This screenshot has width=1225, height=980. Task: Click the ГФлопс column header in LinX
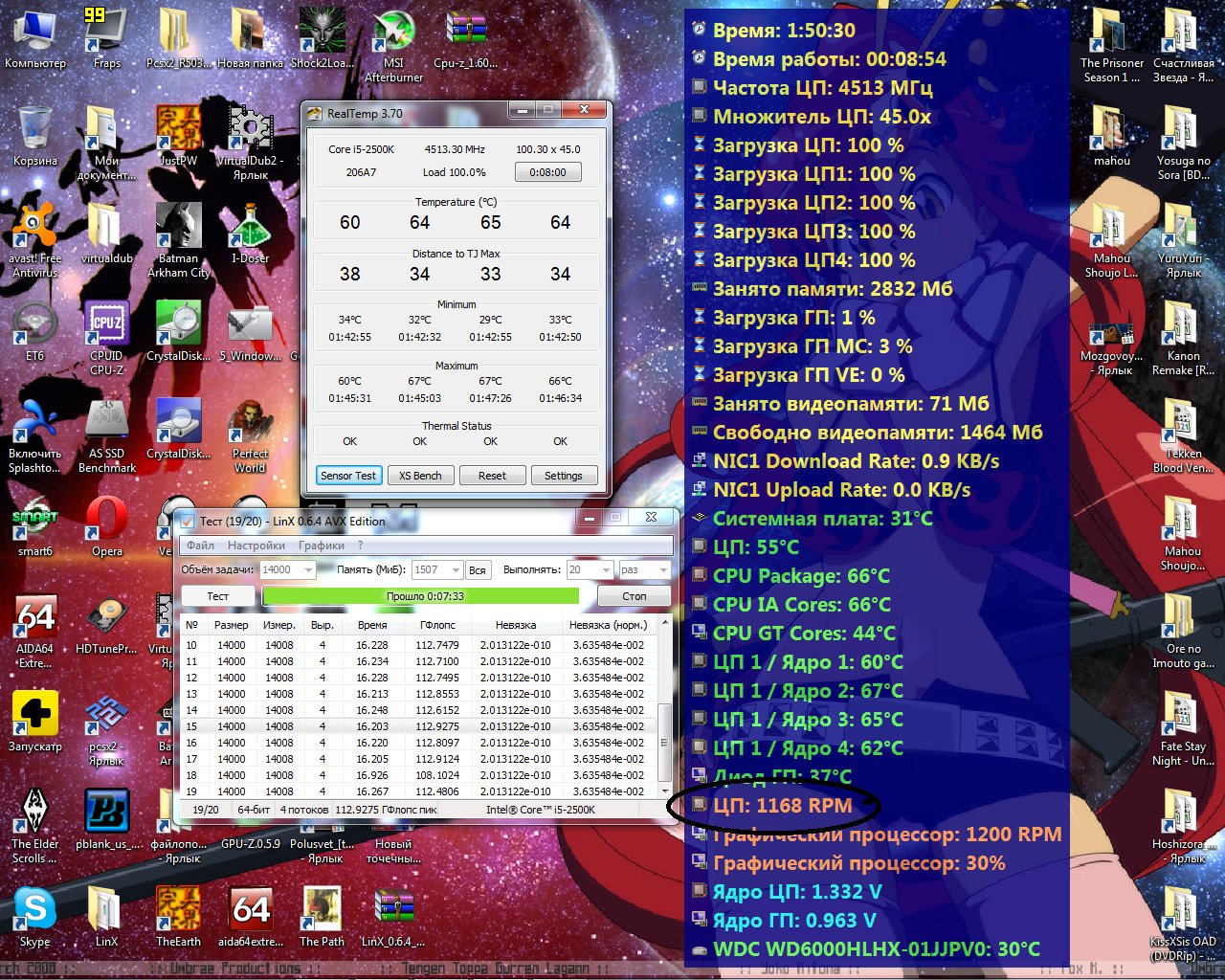click(x=437, y=625)
